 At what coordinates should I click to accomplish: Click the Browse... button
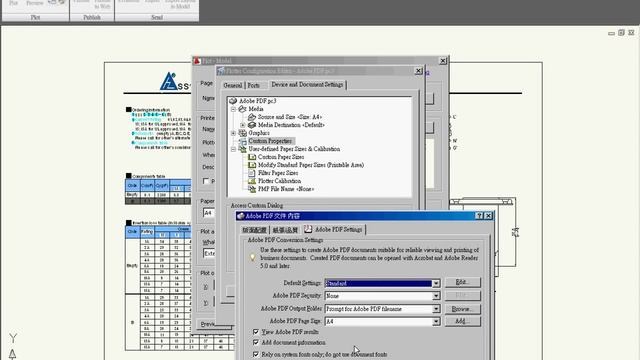pos(462,309)
